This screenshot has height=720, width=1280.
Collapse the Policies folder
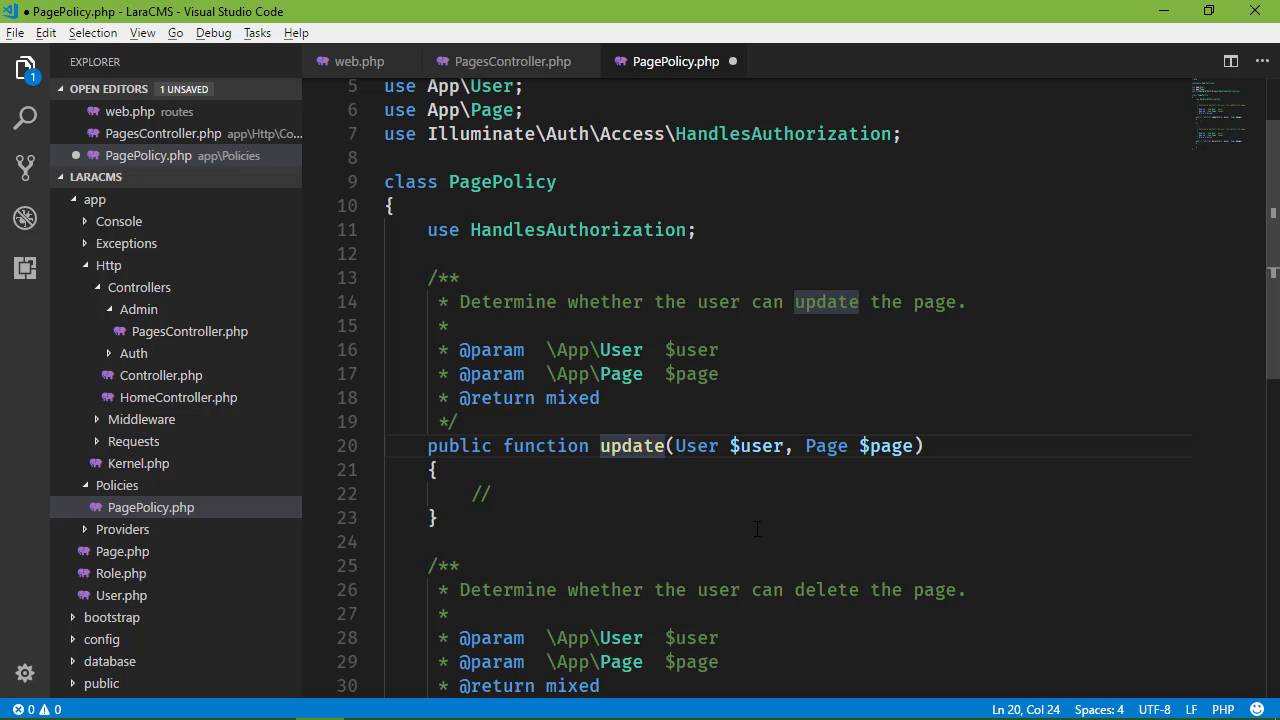tap(116, 485)
